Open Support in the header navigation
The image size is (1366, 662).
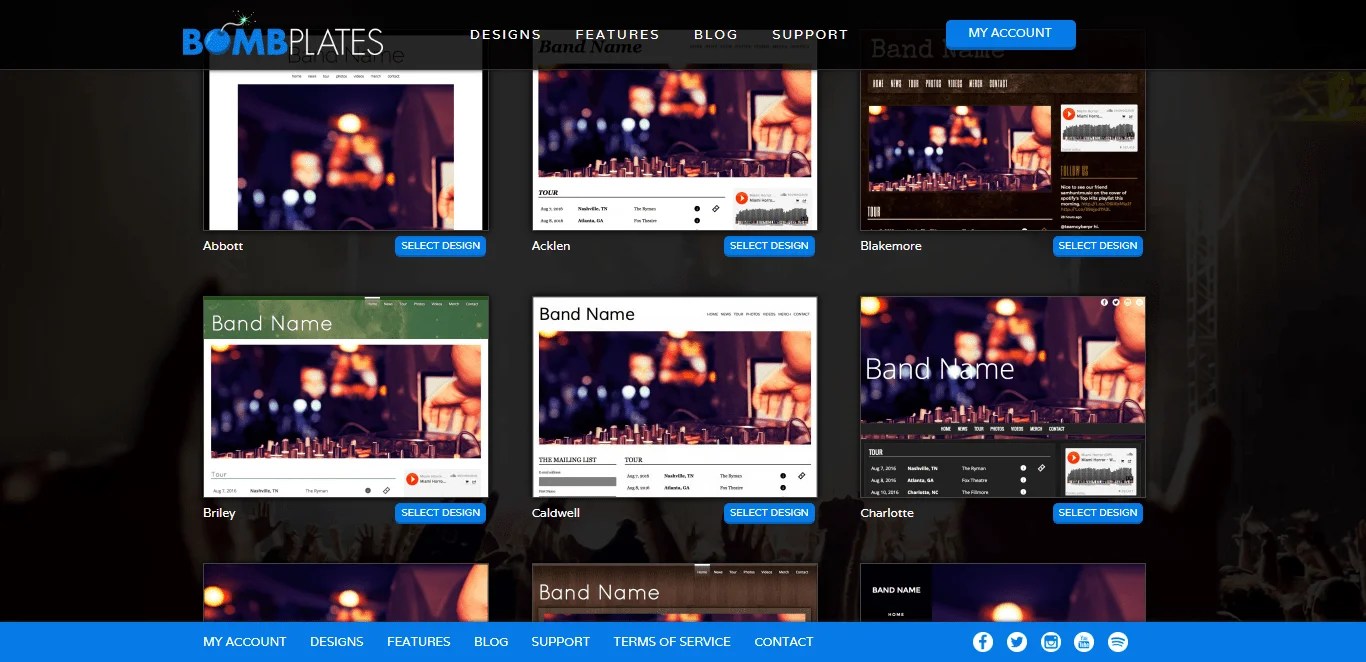(x=810, y=35)
